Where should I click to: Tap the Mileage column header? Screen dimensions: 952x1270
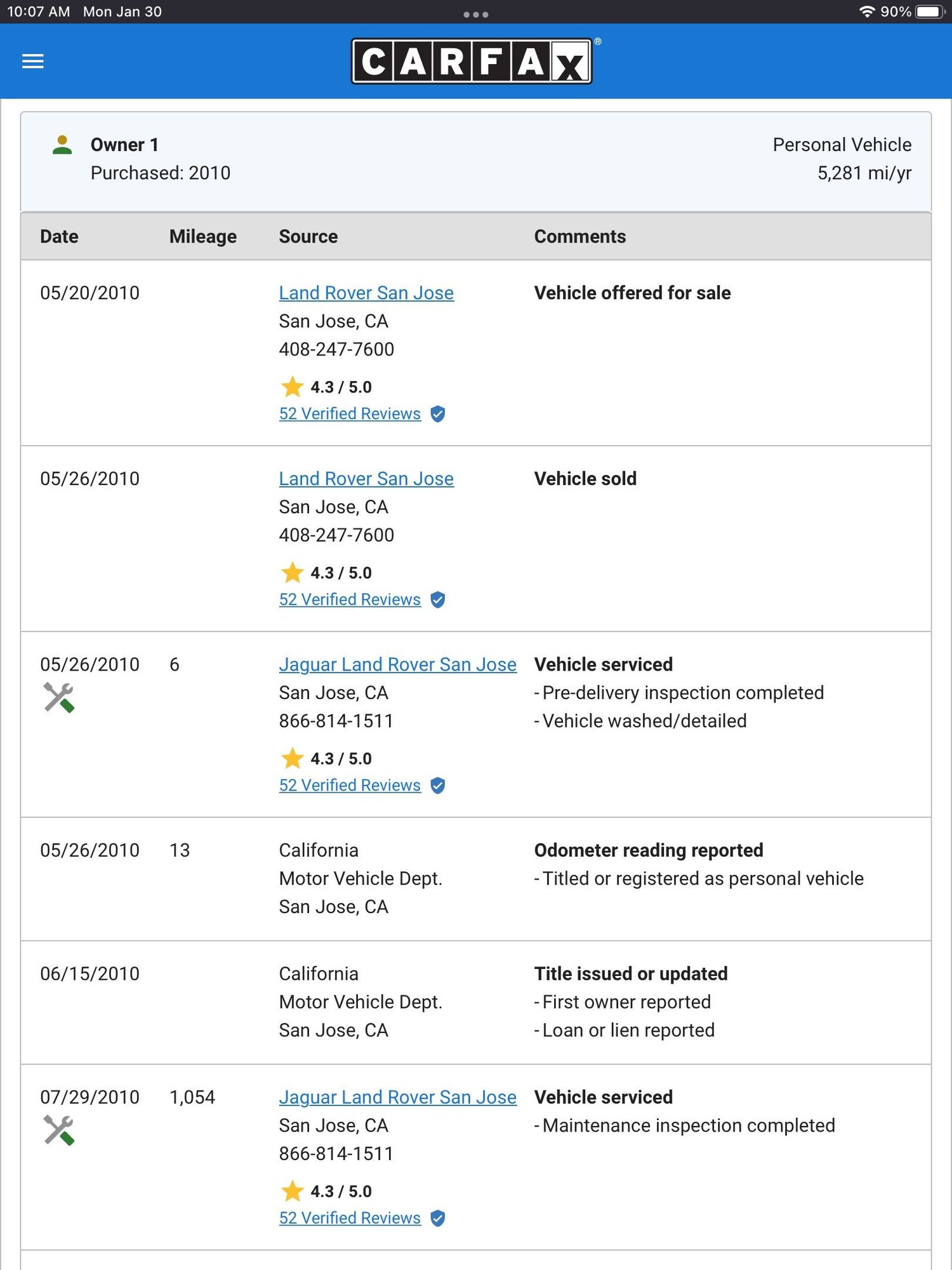[x=203, y=236]
